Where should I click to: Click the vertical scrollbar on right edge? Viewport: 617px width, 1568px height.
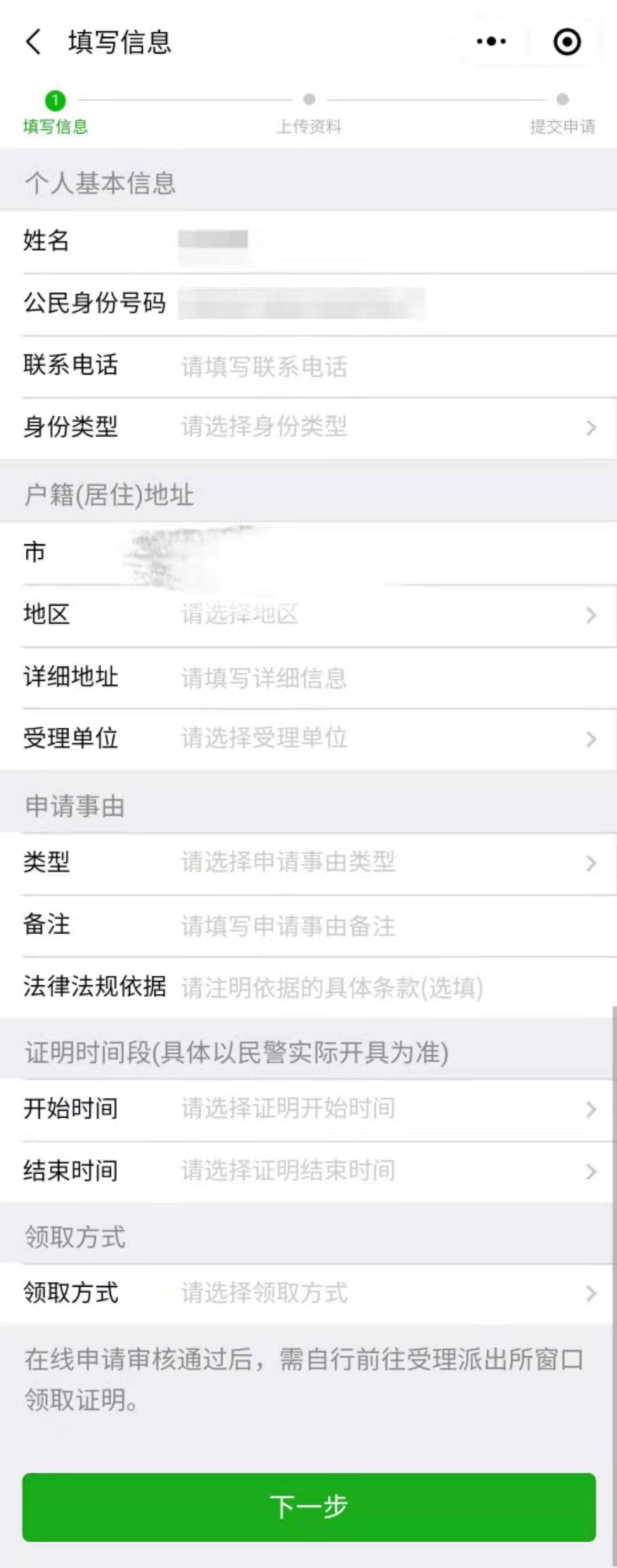(x=614, y=1285)
